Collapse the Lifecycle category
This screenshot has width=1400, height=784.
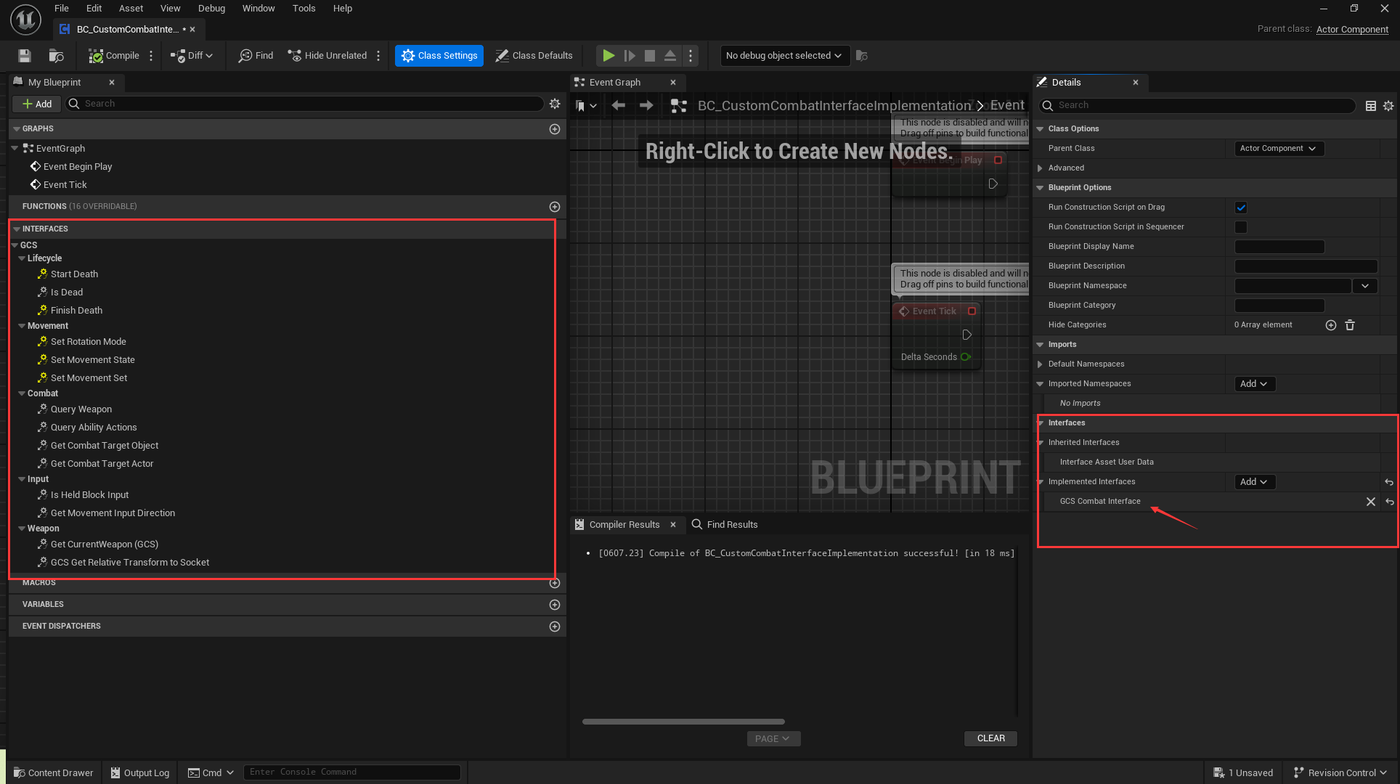tap(22, 259)
